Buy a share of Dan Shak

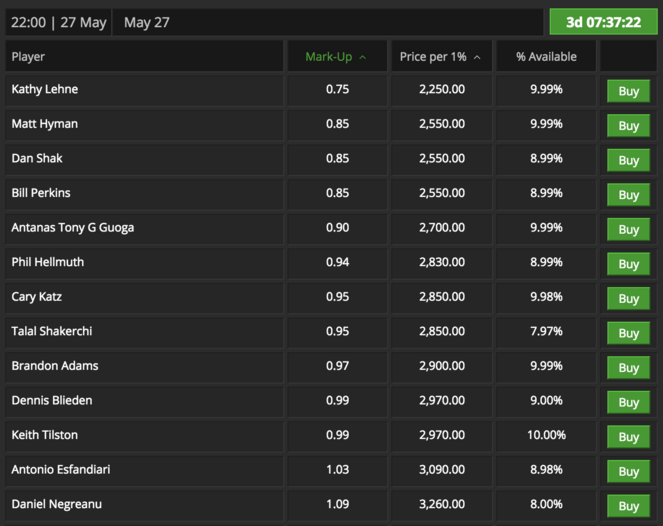(x=628, y=160)
